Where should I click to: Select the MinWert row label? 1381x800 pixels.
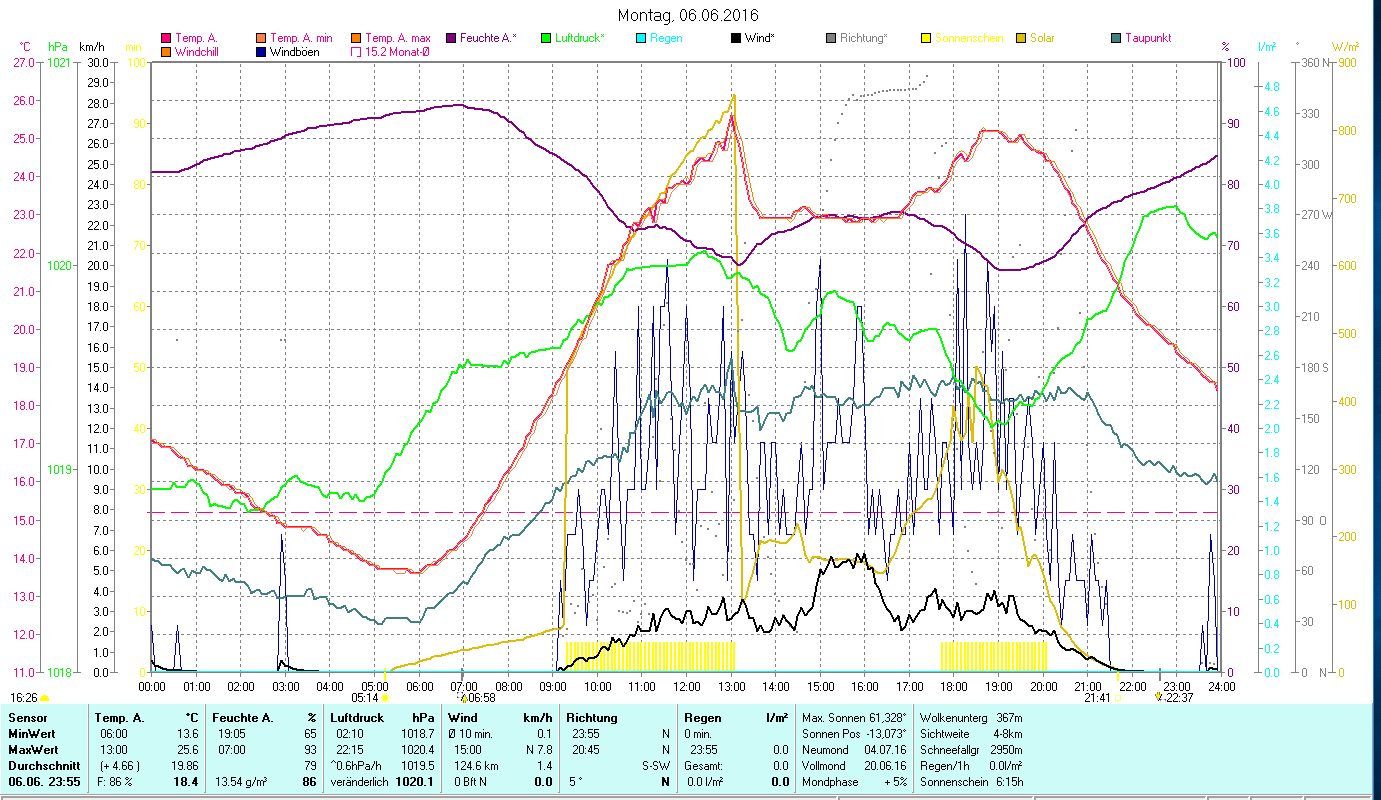click(x=32, y=733)
